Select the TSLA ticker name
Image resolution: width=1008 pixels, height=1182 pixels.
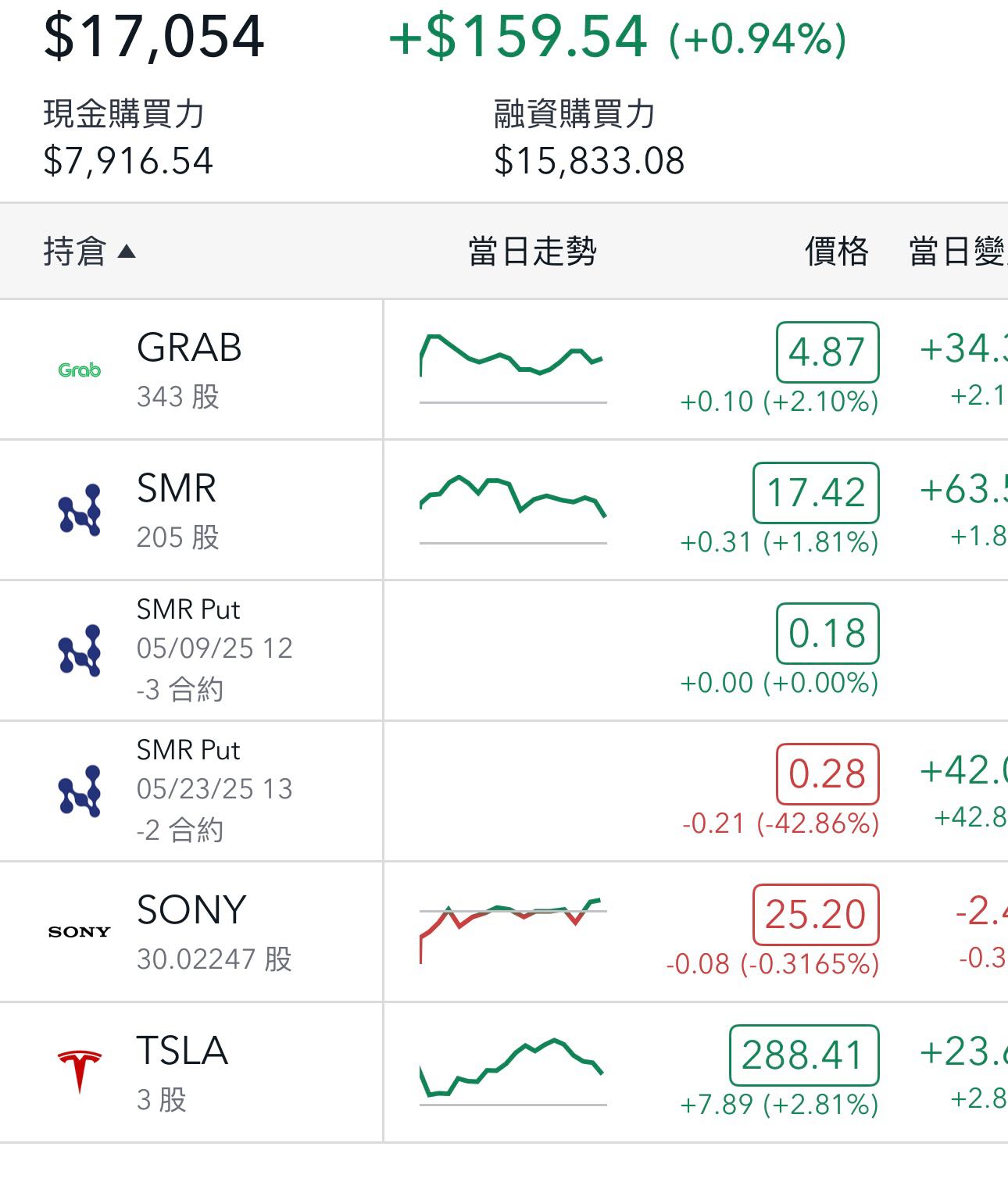(x=182, y=1050)
